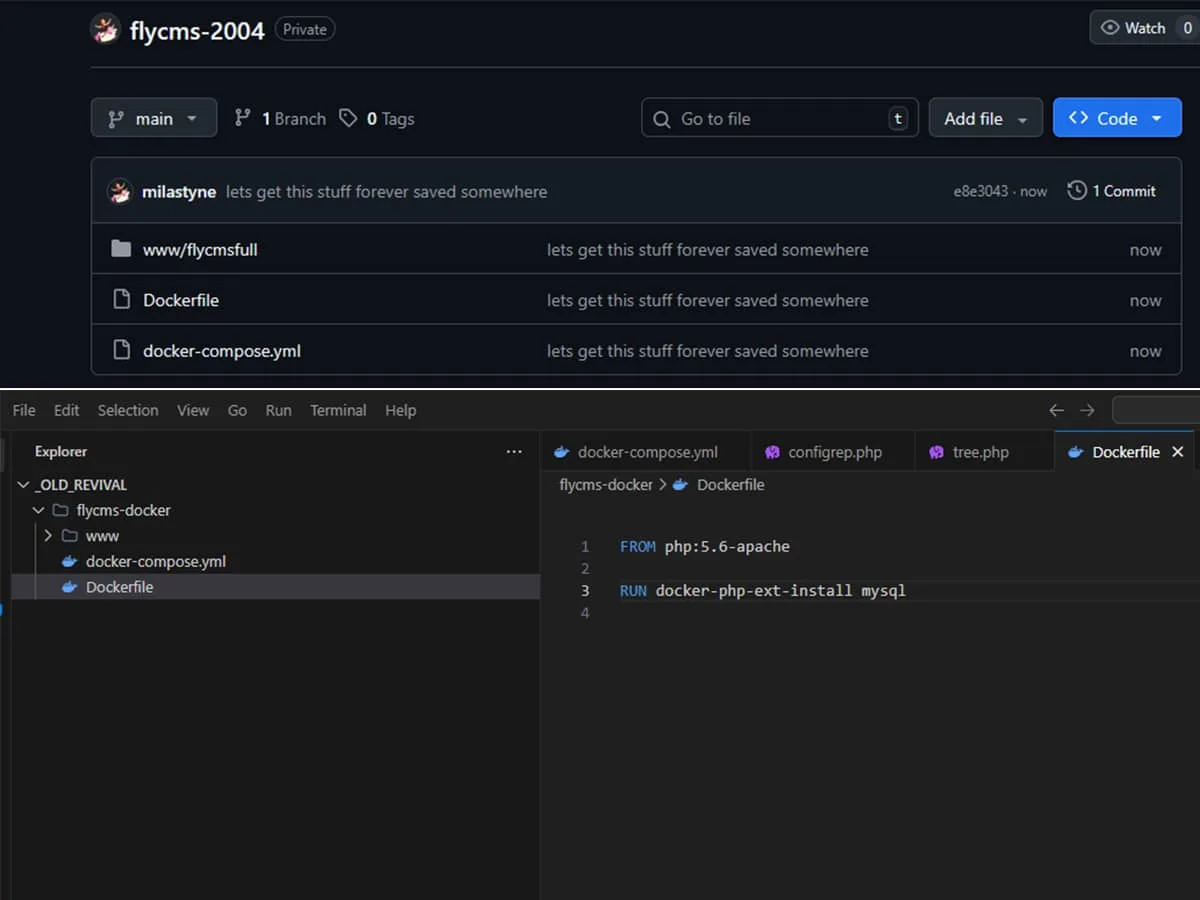Click the 1 Branch link

(280, 118)
